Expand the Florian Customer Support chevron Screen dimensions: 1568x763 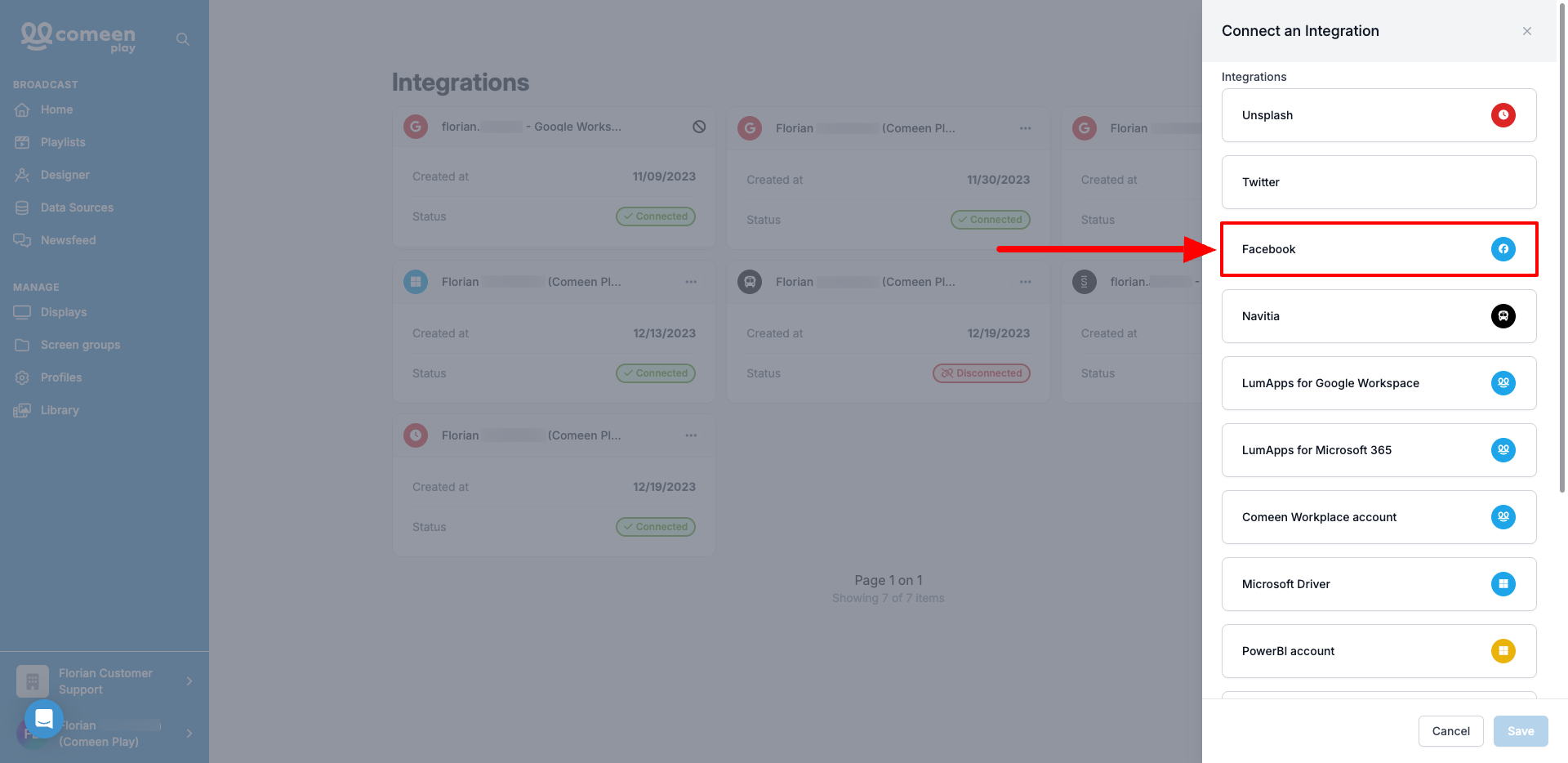click(x=189, y=681)
